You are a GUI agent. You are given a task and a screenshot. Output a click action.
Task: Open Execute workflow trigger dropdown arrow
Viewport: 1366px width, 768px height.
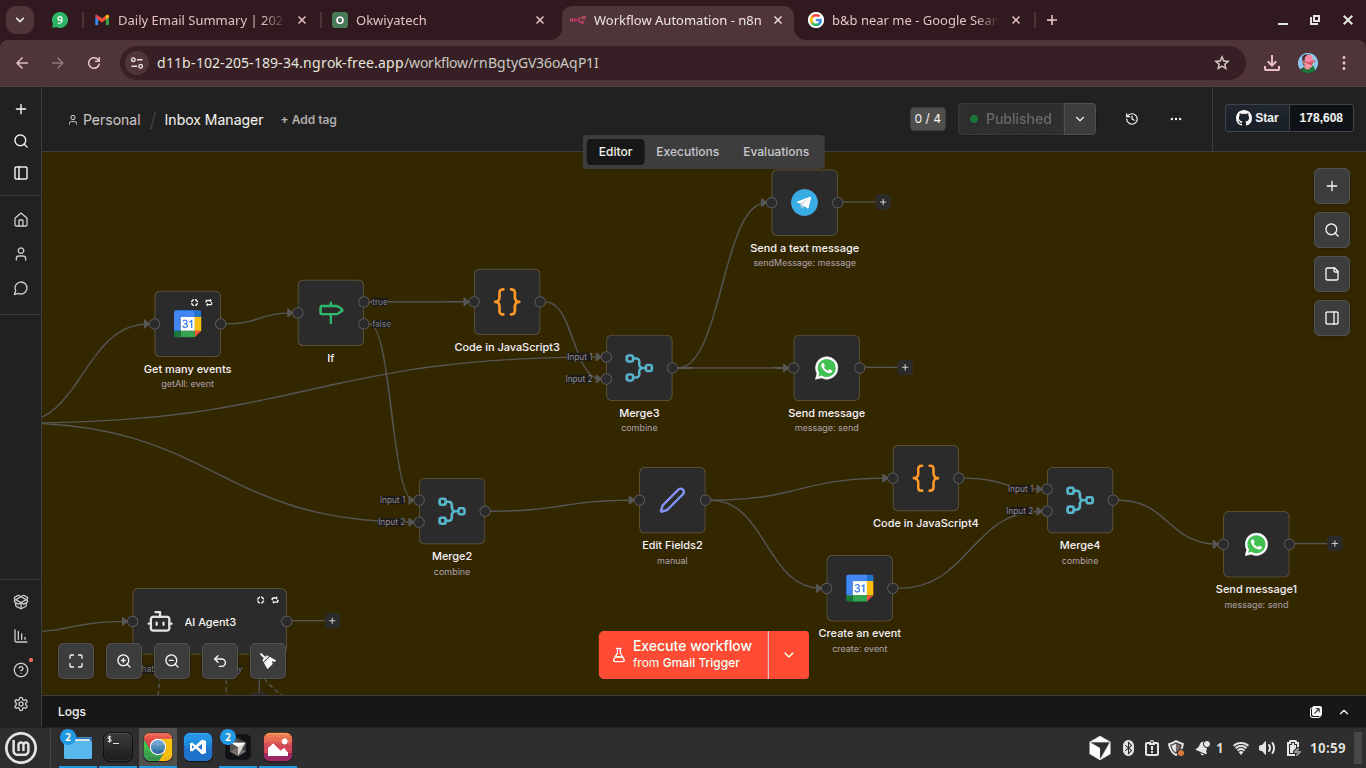click(789, 655)
